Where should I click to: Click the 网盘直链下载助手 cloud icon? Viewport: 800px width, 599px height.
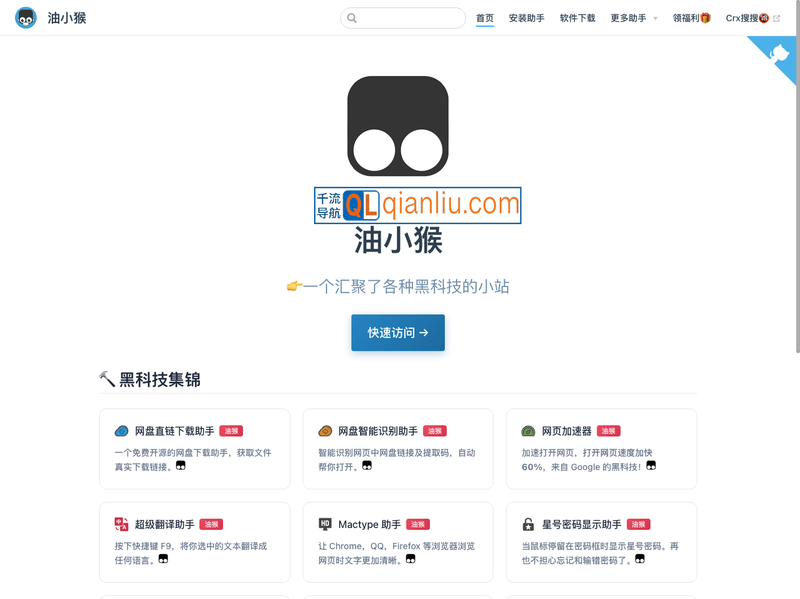(122, 431)
